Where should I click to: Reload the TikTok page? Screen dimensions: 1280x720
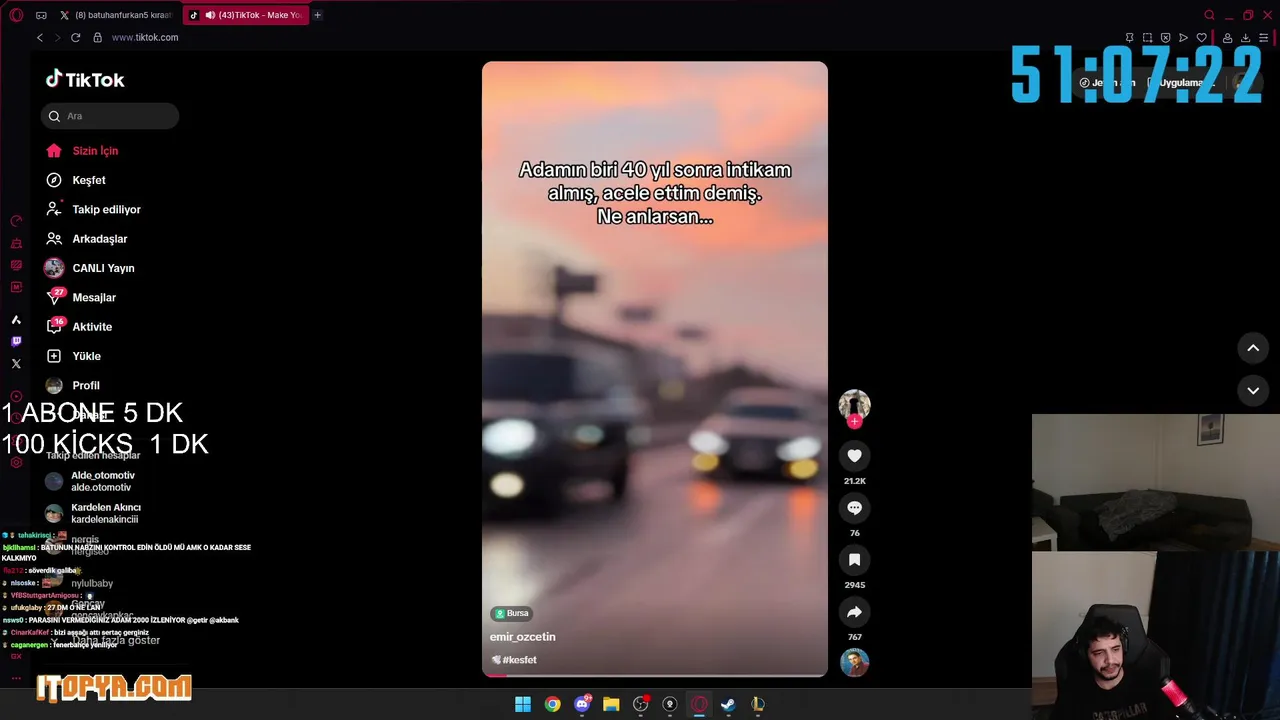[75, 37]
